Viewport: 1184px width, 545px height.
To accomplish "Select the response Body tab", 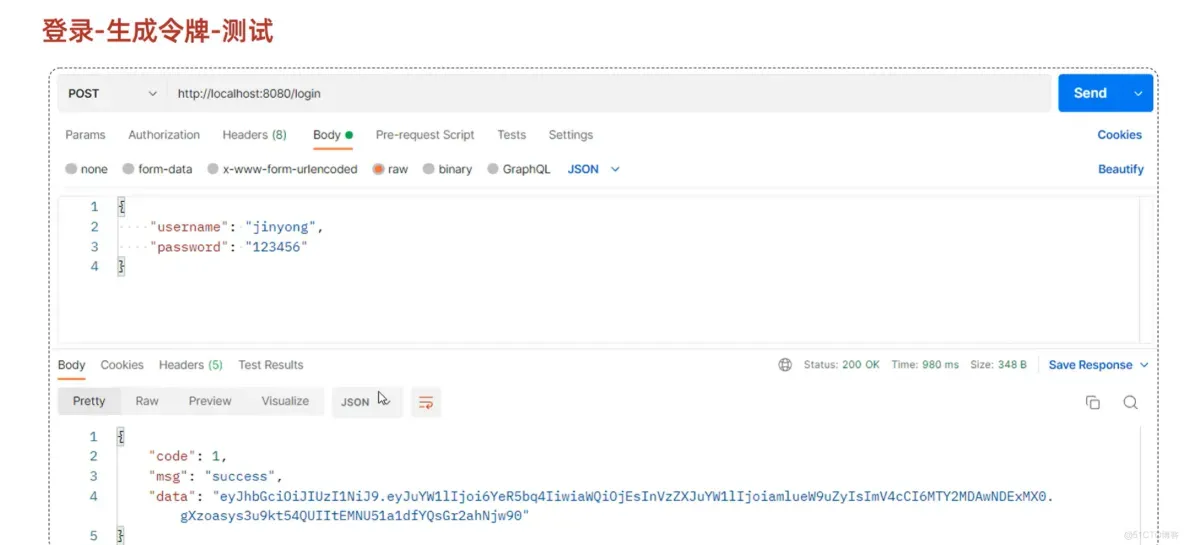I will point(72,365).
